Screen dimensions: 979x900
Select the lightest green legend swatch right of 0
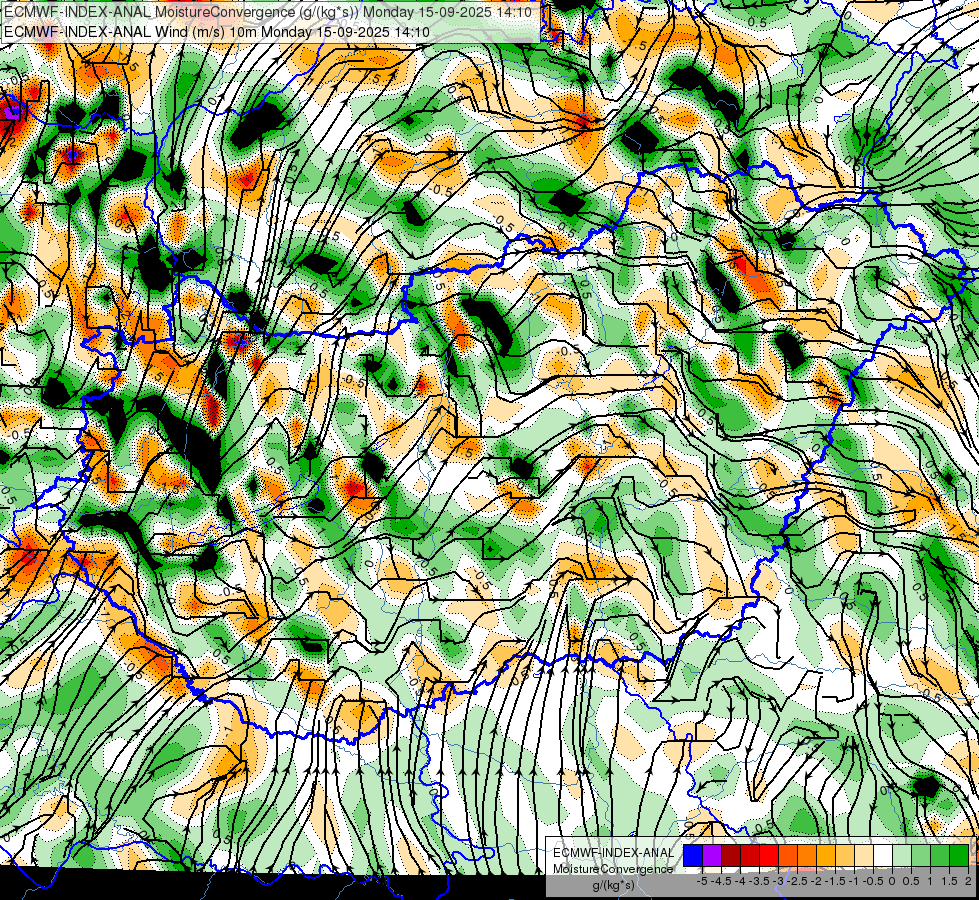coord(902,856)
